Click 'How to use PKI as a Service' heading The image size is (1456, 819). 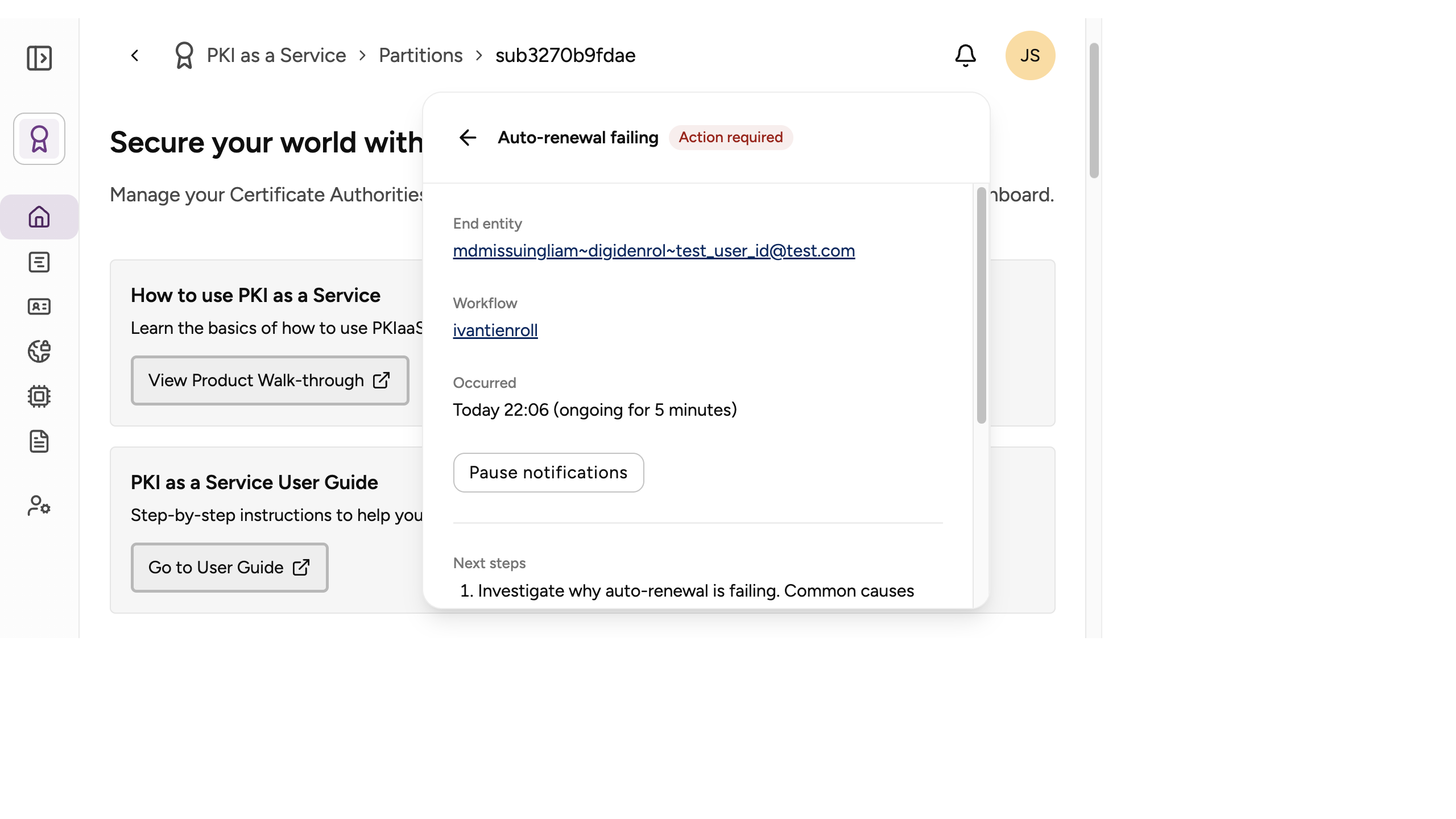[255, 296]
